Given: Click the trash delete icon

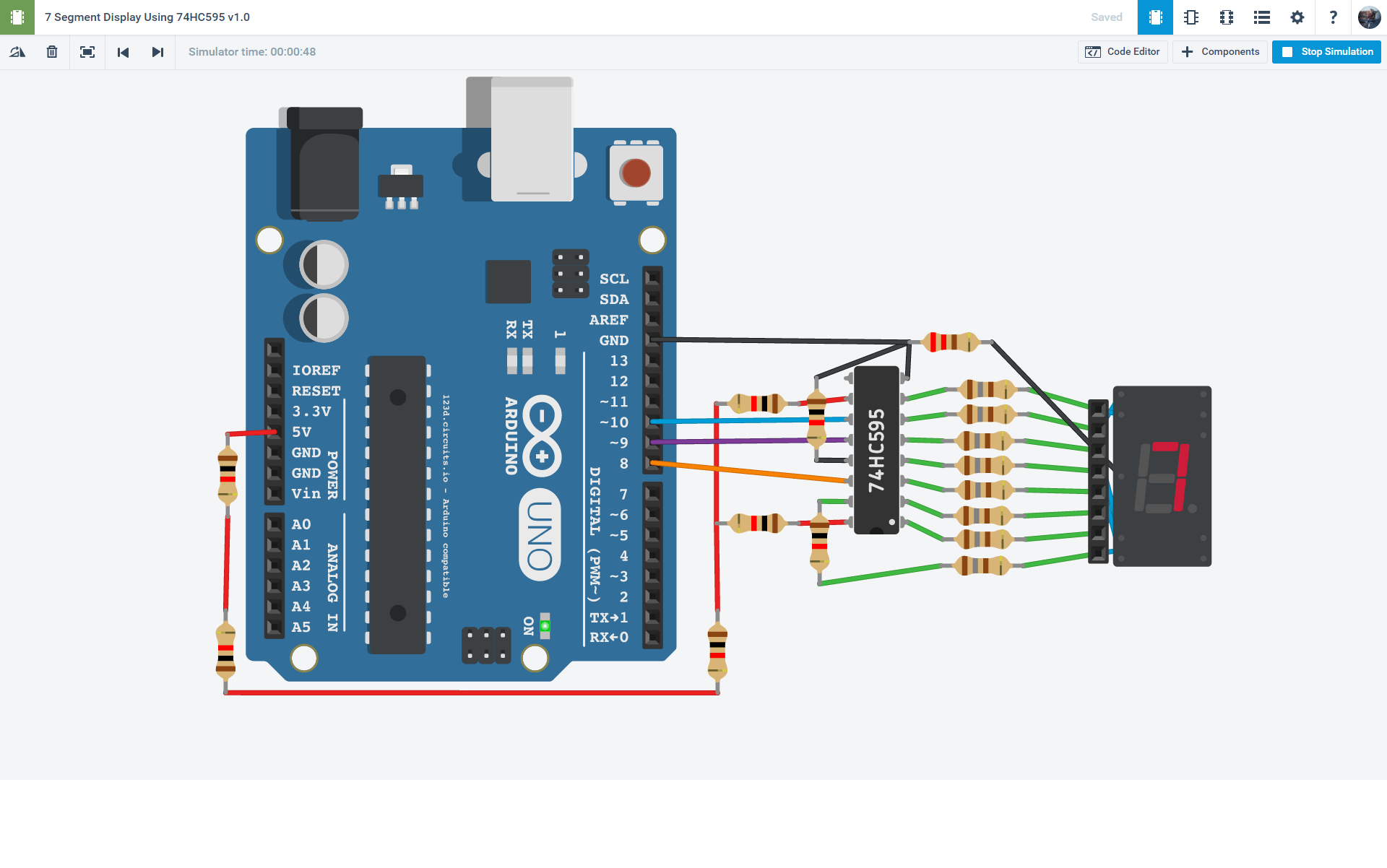Looking at the screenshot, I should pos(52,52).
